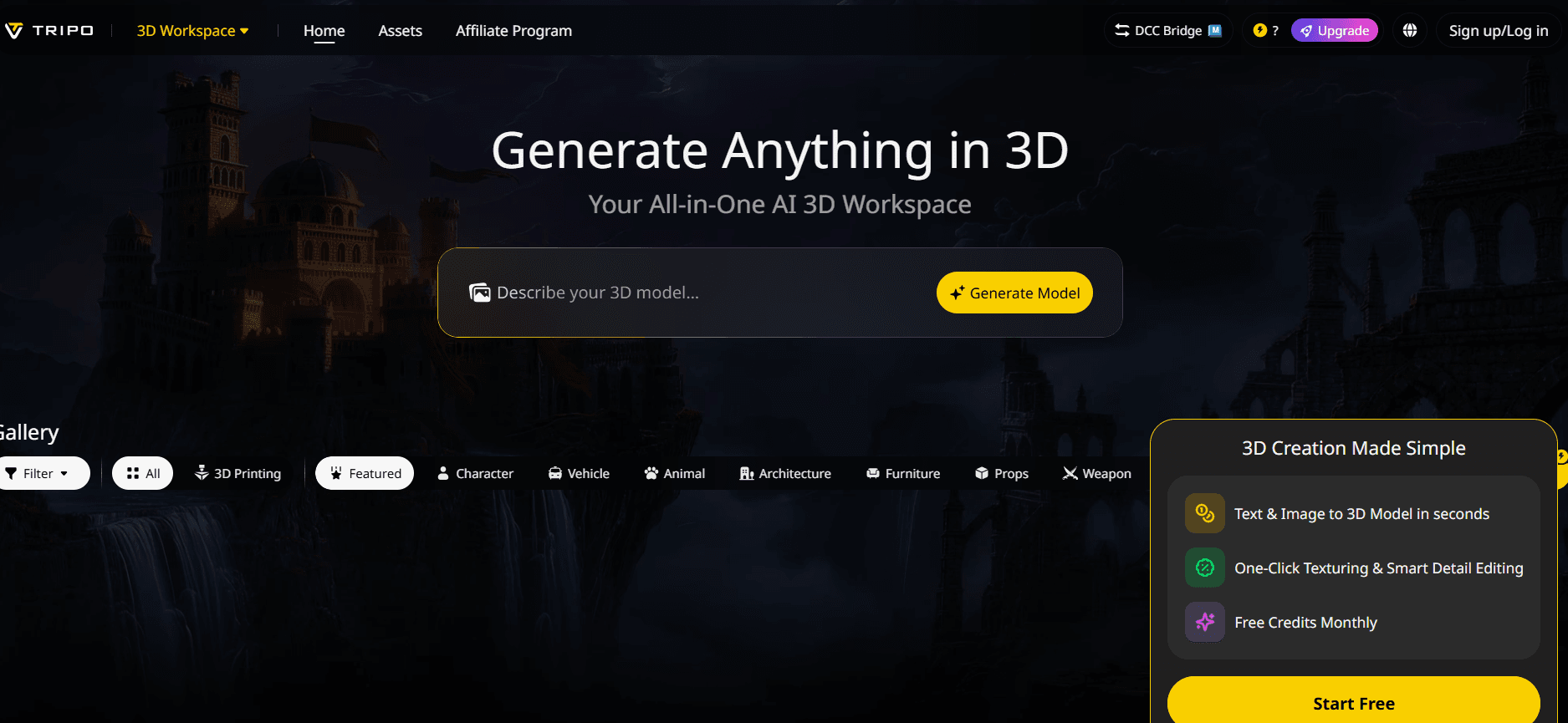Image resolution: width=1568 pixels, height=723 pixels.
Task: Toggle the 3D Printing filter
Action: 238,473
